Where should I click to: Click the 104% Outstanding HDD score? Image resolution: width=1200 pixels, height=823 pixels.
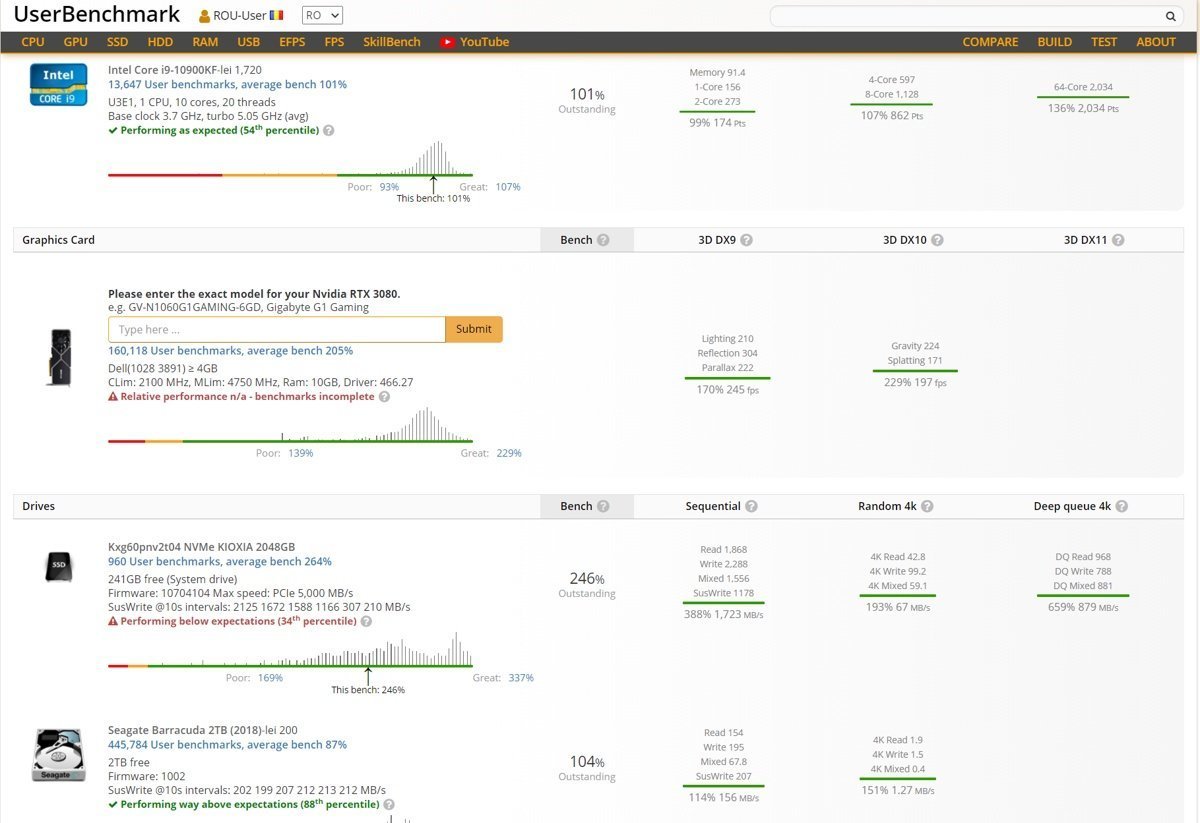pos(587,767)
